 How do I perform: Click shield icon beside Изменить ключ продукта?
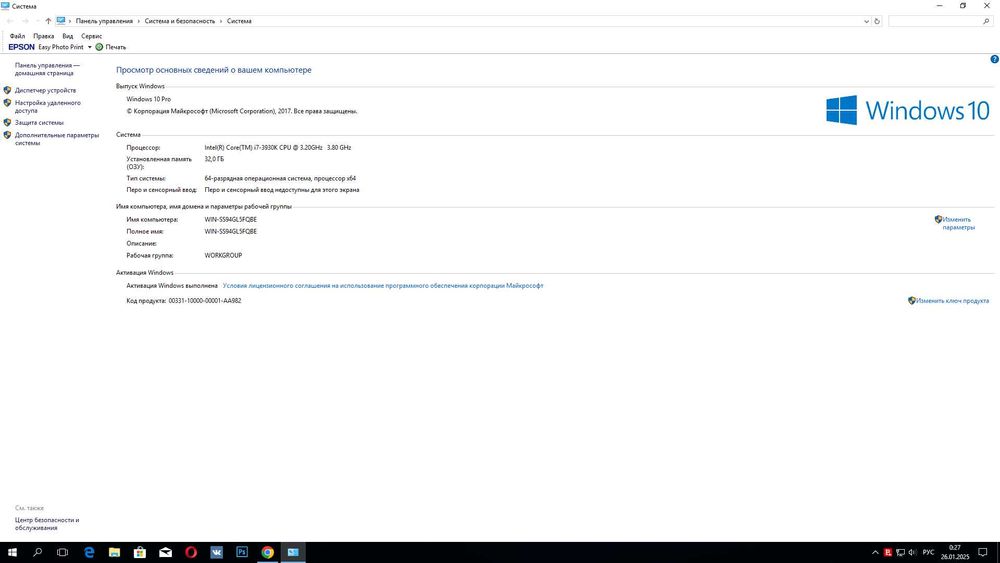(912, 300)
